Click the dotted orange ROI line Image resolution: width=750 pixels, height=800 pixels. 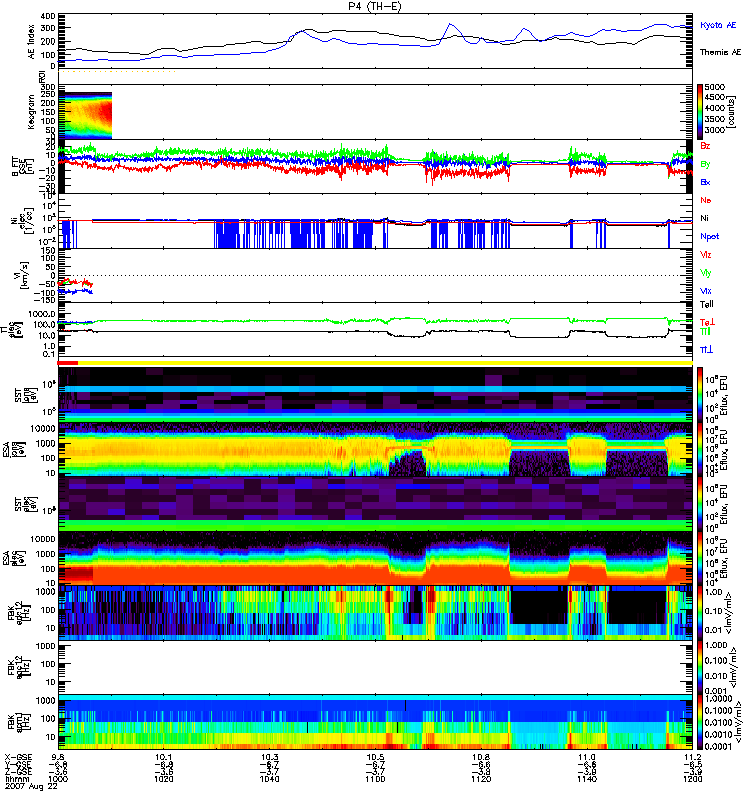tap(117, 71)
